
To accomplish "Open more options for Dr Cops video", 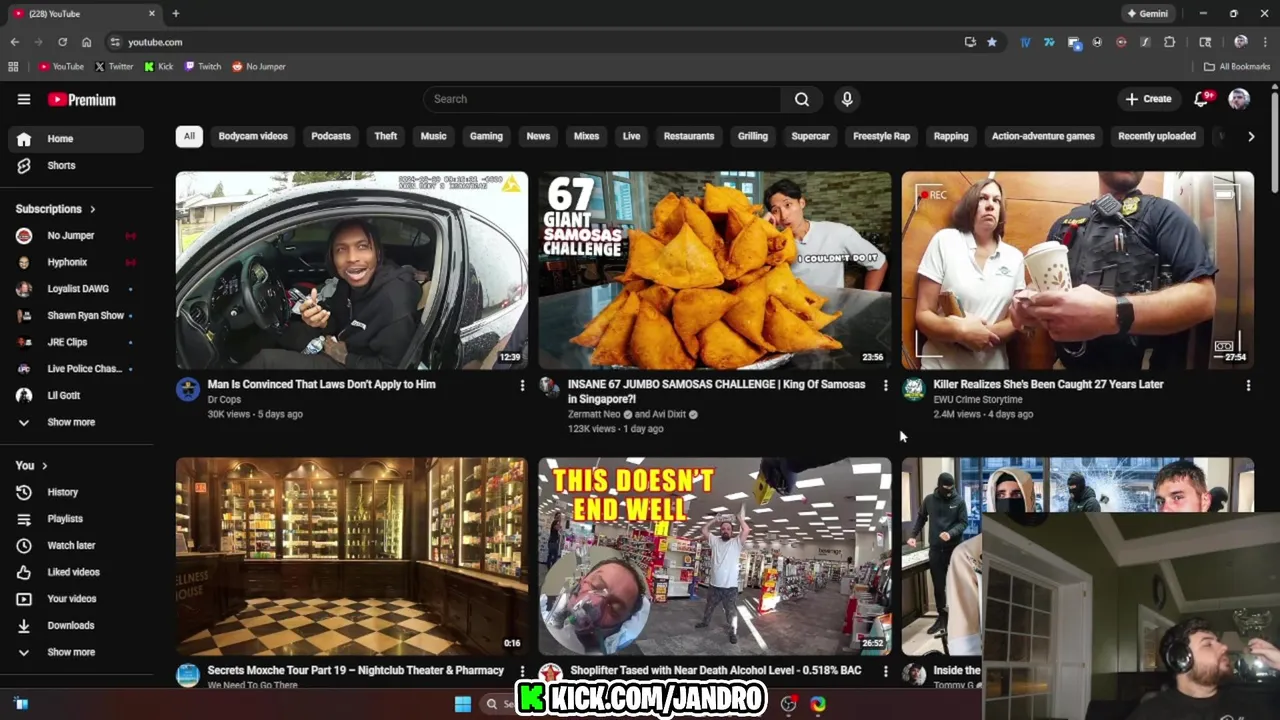I will click(x=521, y=385).
